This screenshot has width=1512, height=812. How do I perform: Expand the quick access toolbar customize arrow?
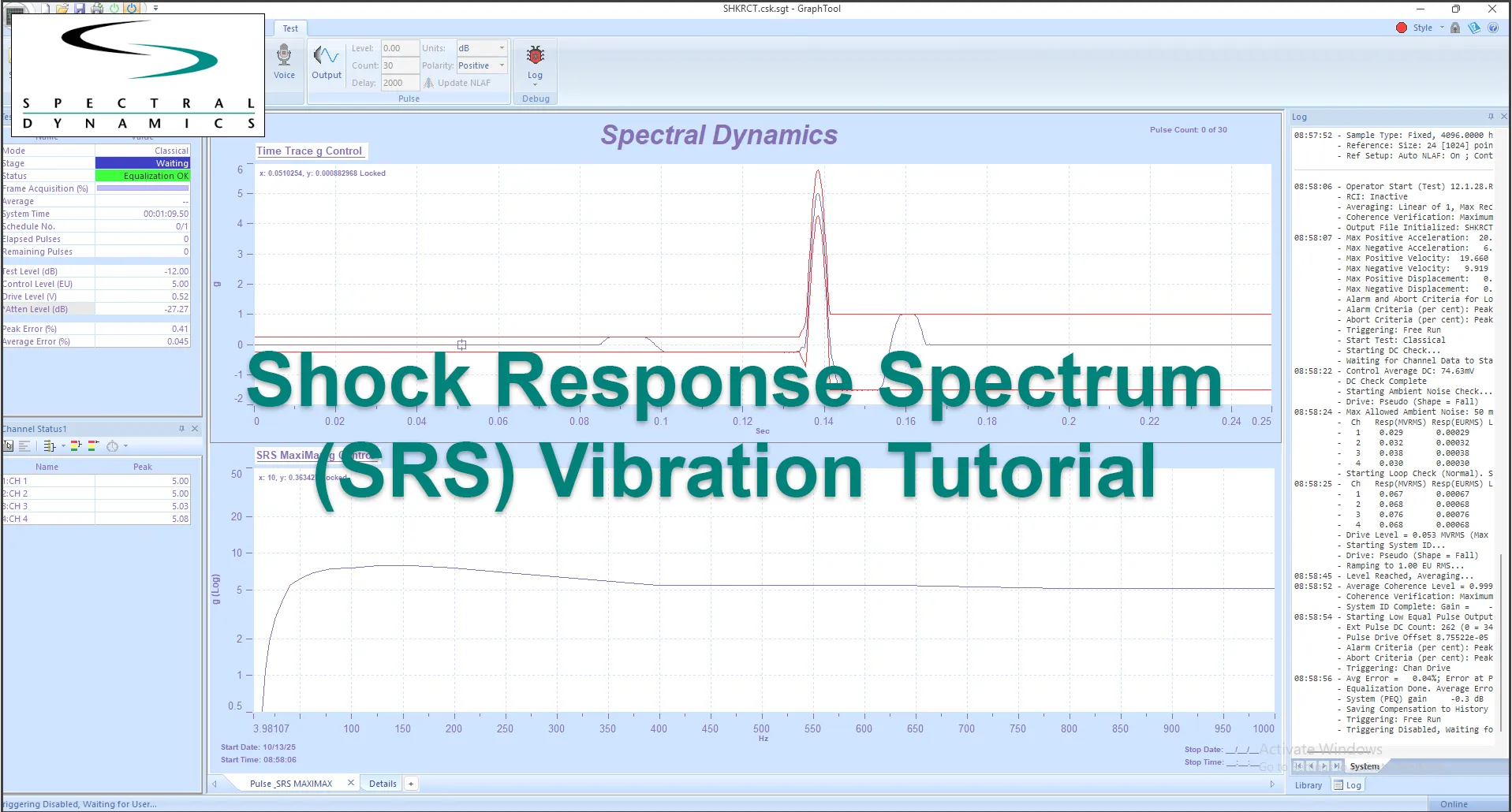[x=155, y=8]
